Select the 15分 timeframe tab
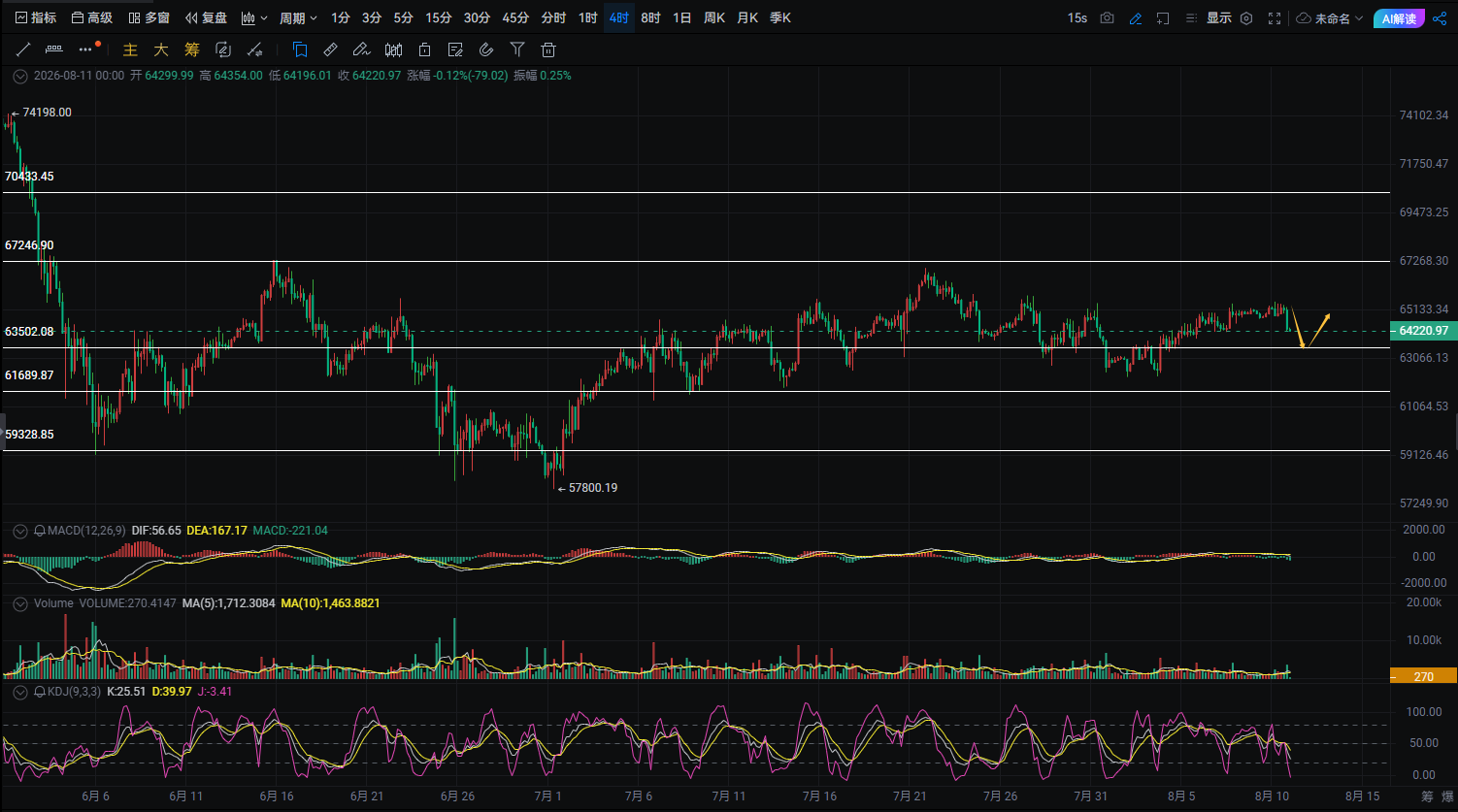Image resolution: width=1458 pixels, height=812 pixels. (x=439, y=17)
